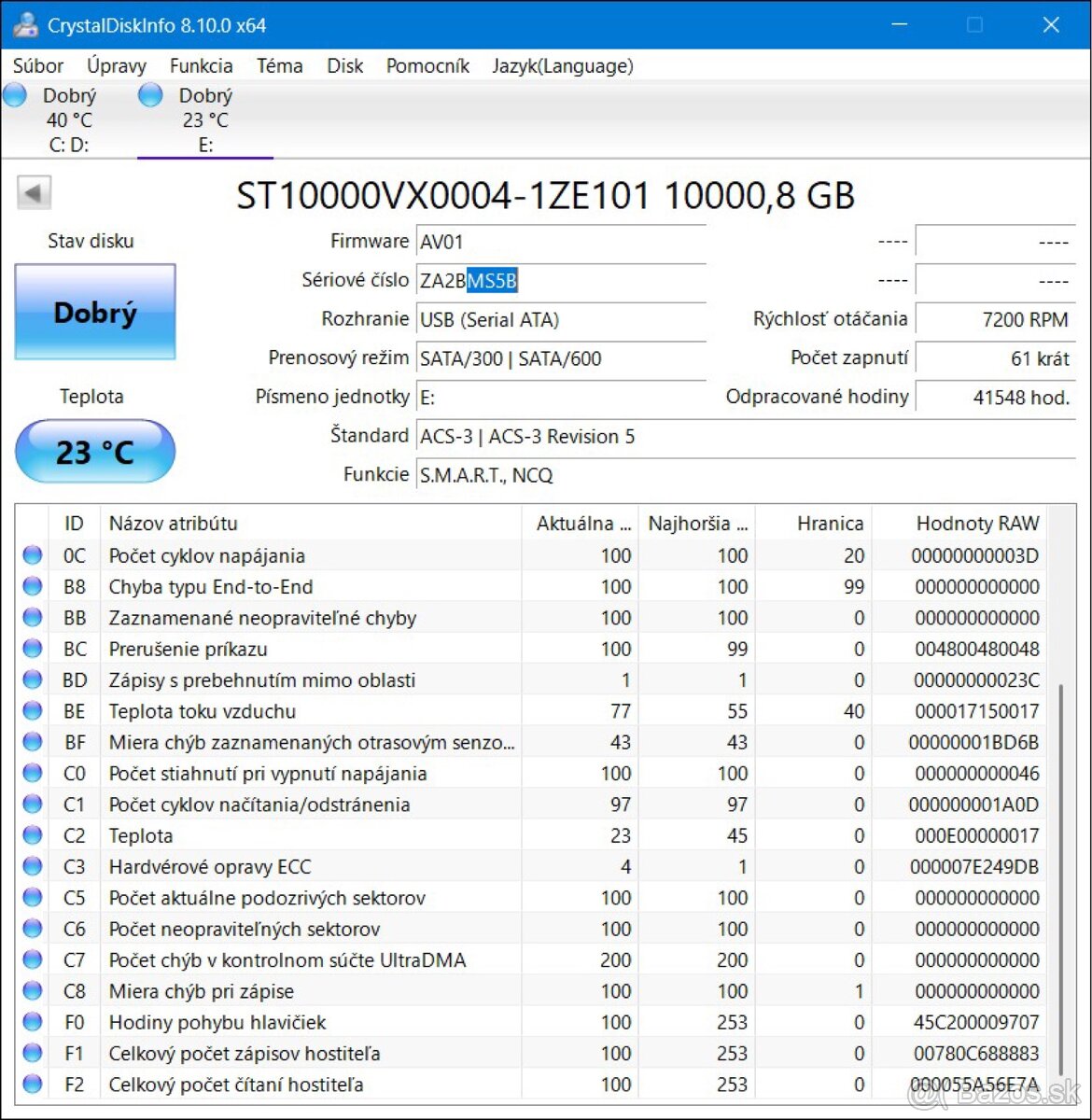Switch to the E: drive tab
The width and height of the screenshot is (1092, 1120).
click(204, 119)
